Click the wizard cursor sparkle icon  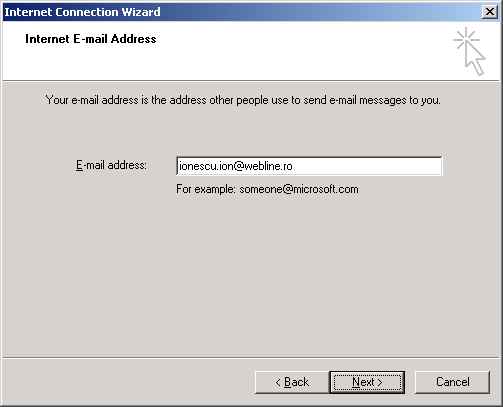click(469, 52)
